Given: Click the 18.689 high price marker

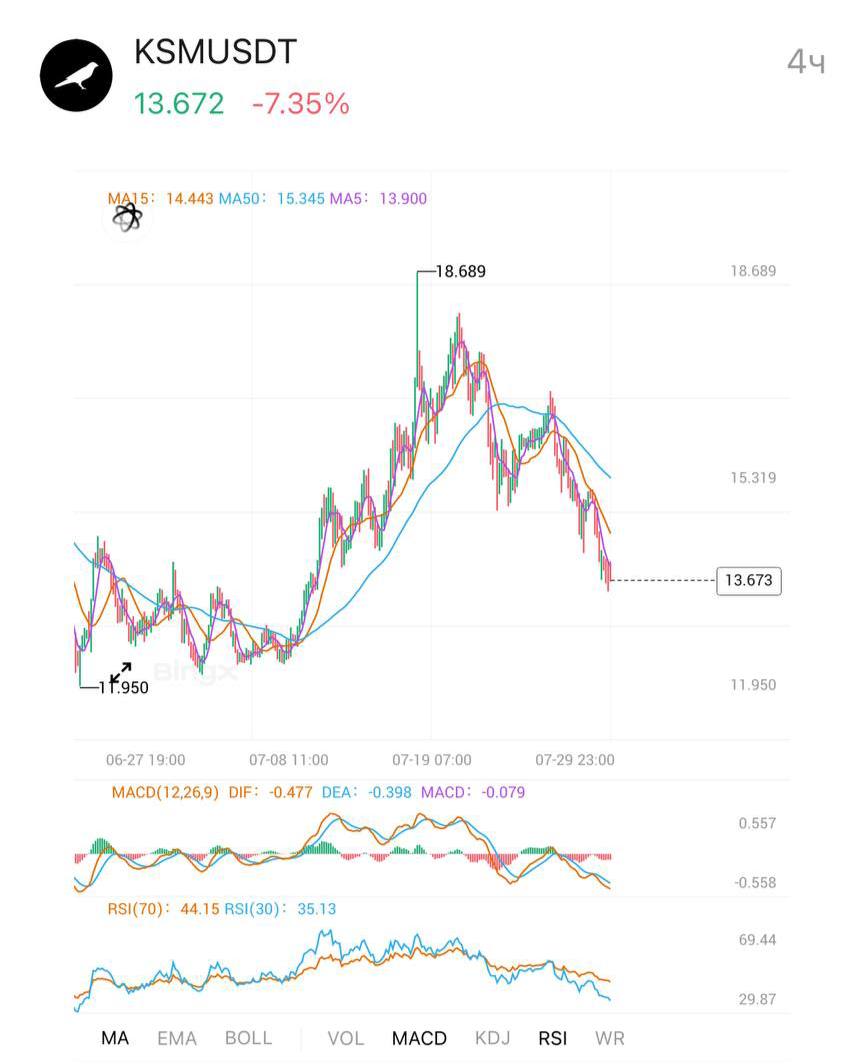Looking at the screenshot, I should tap(460, 271).
